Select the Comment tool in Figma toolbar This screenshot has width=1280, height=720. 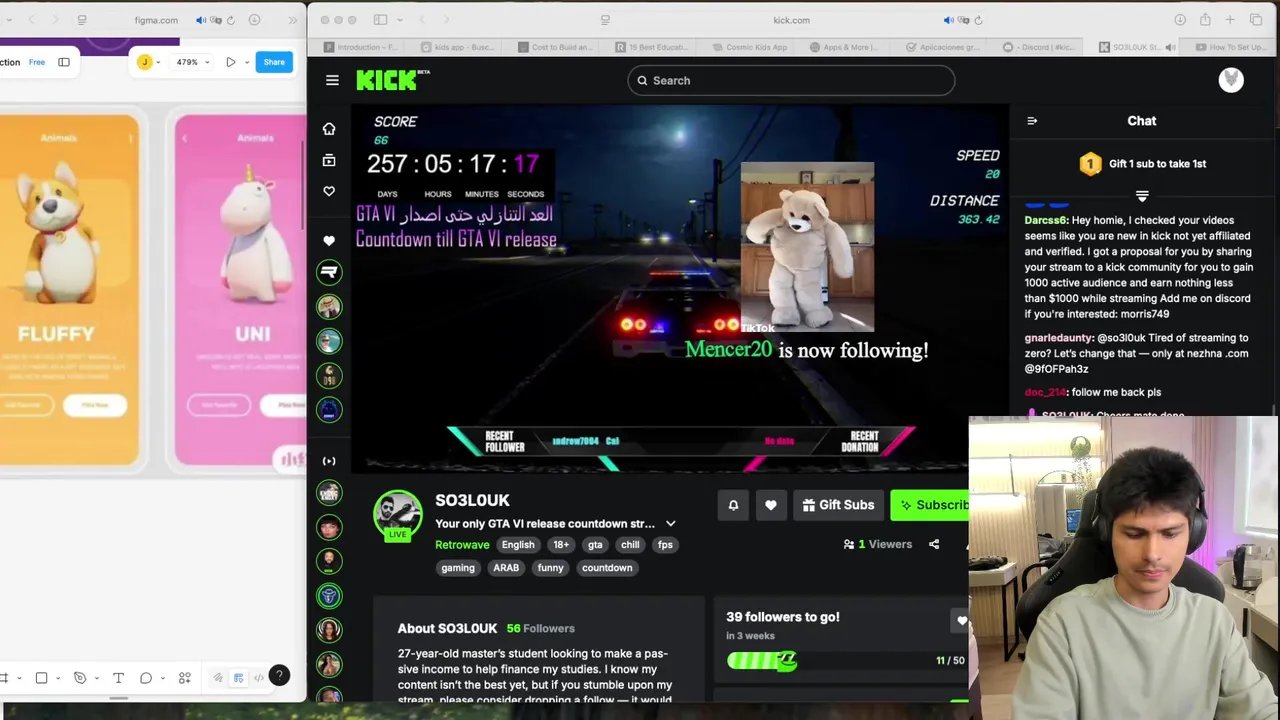pos(146,678)
